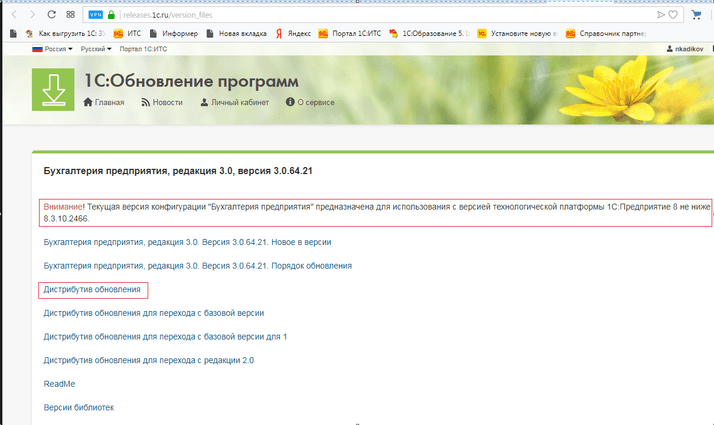Click the 'Внимание!' warning text
The width and height of the screenshot is (714, 425).
(x=64, y=207)
